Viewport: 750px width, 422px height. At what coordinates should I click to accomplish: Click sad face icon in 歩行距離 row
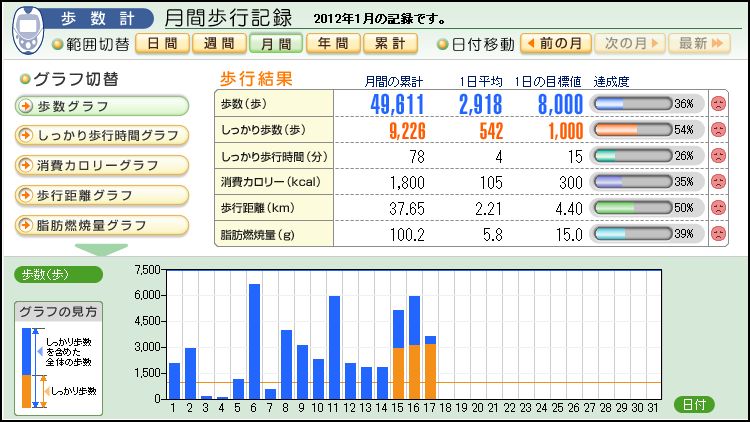point(718,207)
